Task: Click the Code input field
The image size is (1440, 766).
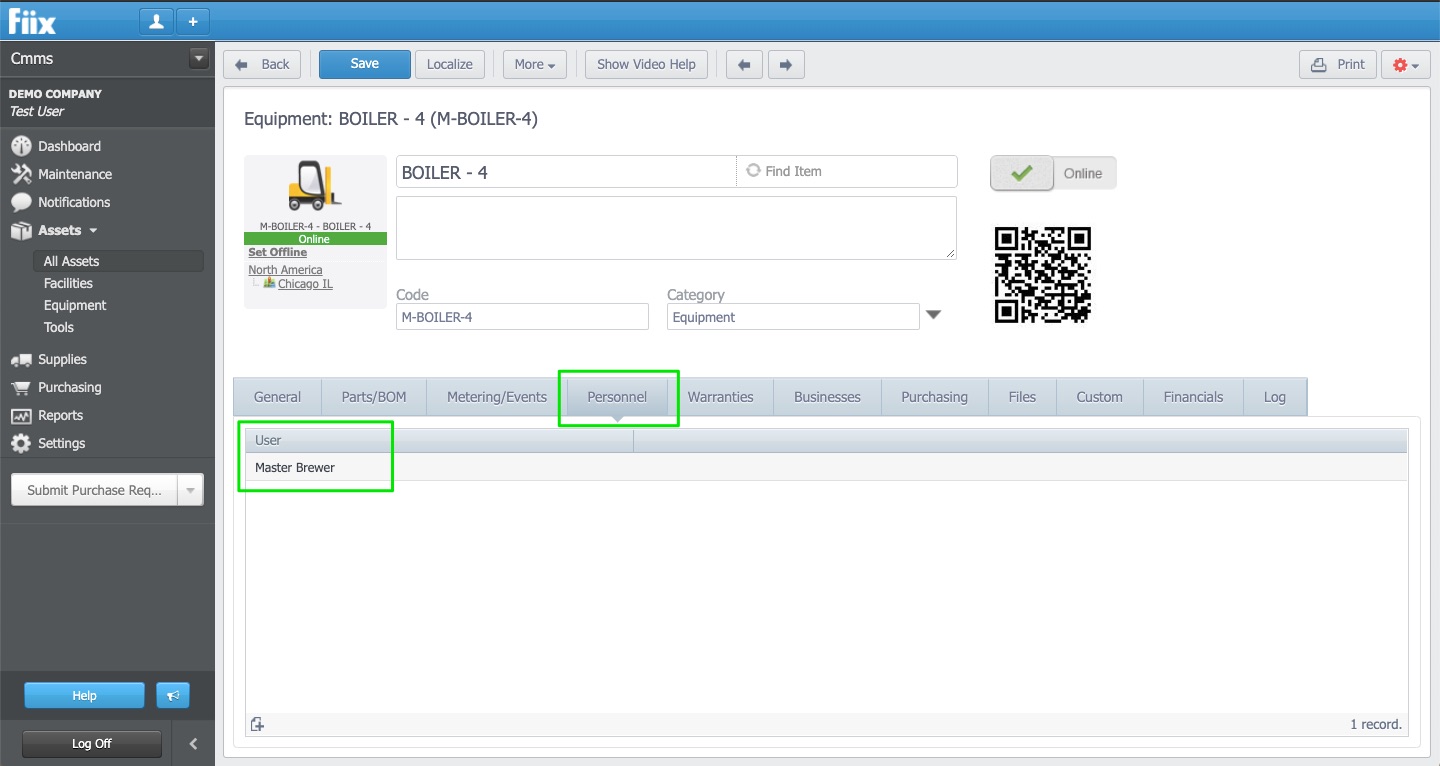Action: coord(522,317)
